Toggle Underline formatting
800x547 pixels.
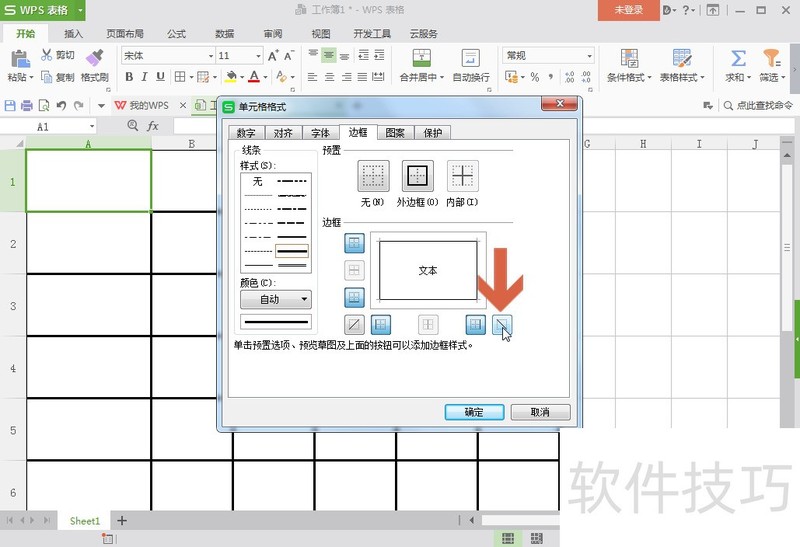(x=160, y=77)
